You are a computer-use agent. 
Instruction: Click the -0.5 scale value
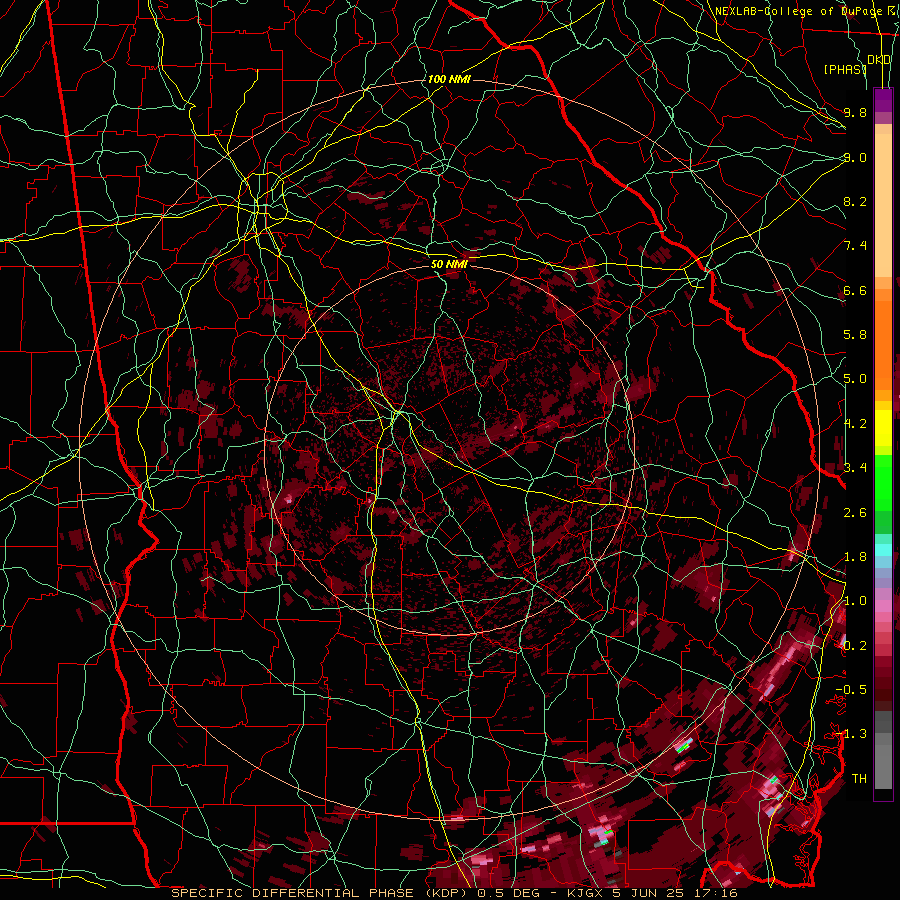coord(851,690)
